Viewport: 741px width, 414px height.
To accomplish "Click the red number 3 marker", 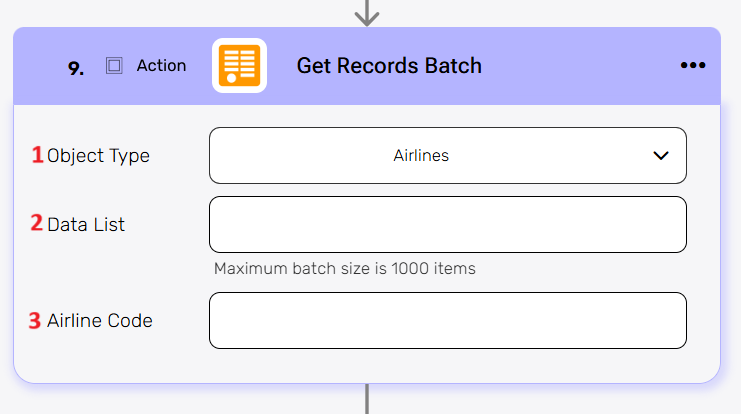I will point(35,321).
